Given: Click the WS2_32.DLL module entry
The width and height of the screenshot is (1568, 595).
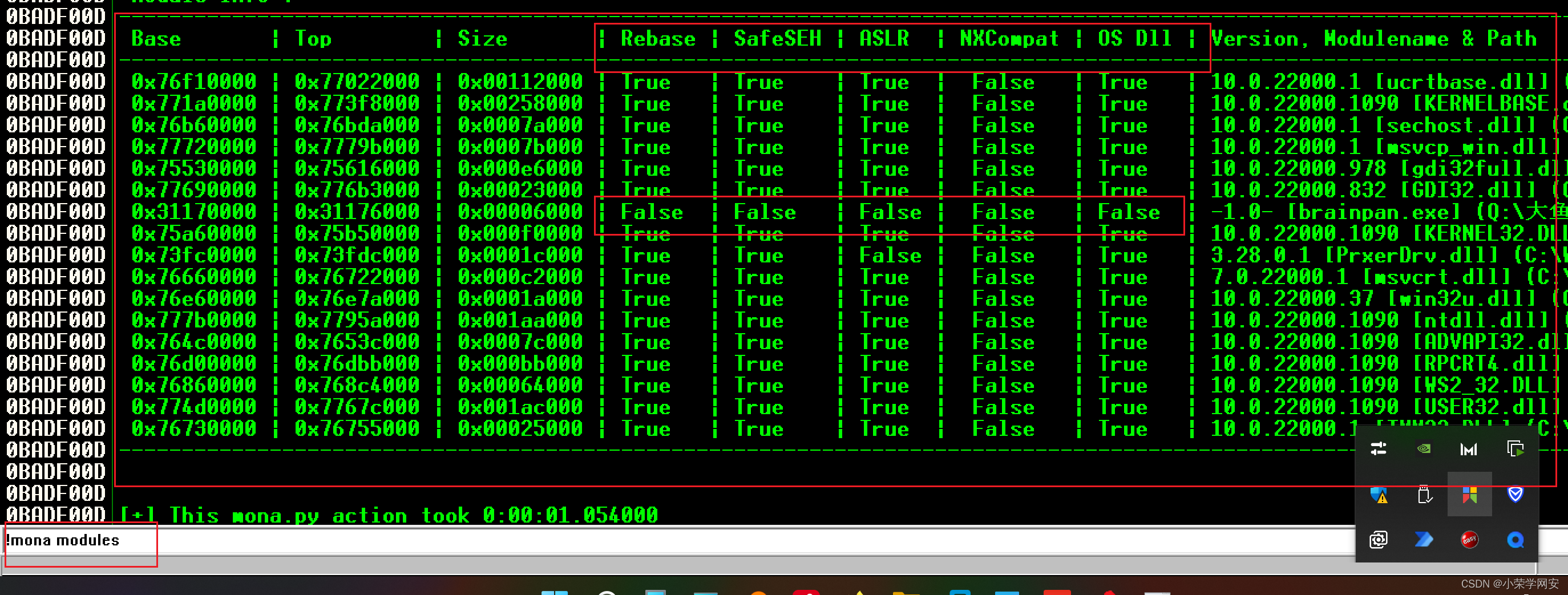Looking at the screenshot, I should click(x=1486, y=385).
